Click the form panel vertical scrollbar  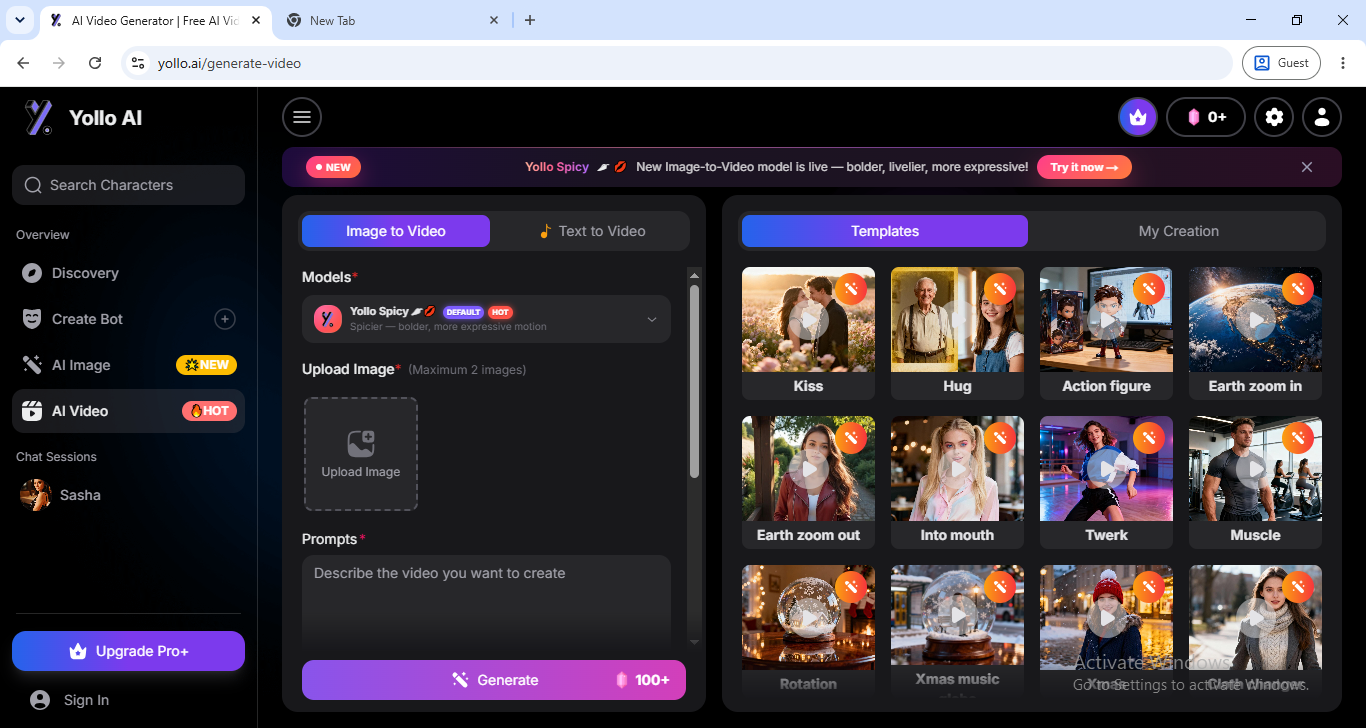point(695,380)
